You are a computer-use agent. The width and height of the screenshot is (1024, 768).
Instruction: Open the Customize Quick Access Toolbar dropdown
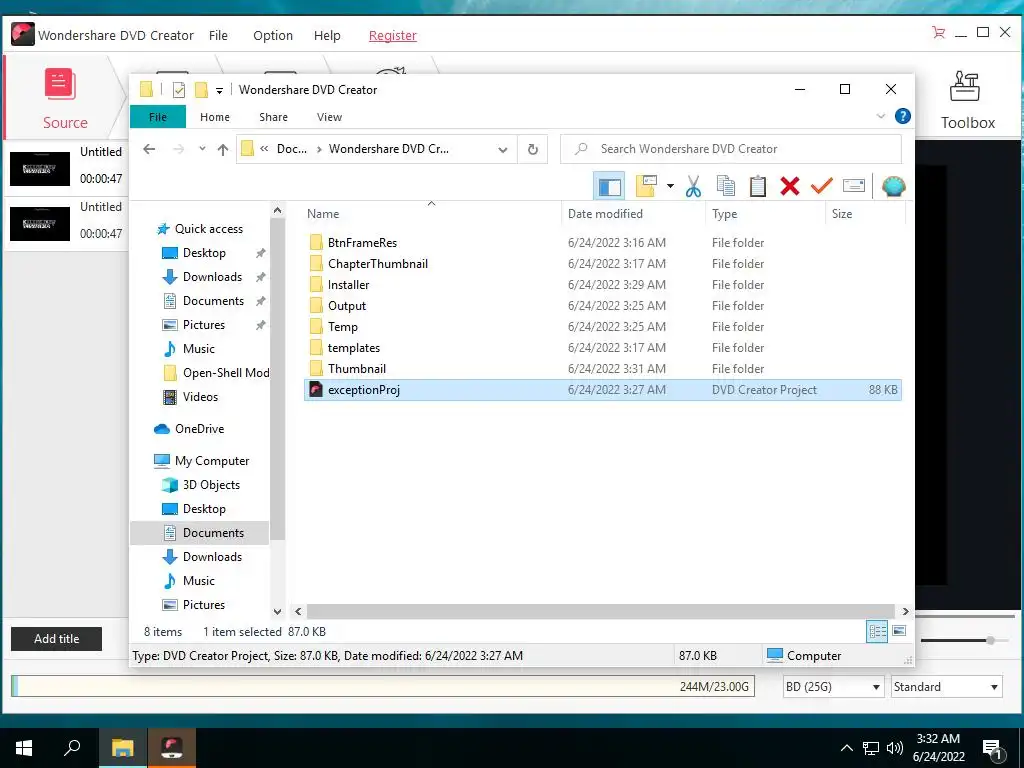point(219,91)
